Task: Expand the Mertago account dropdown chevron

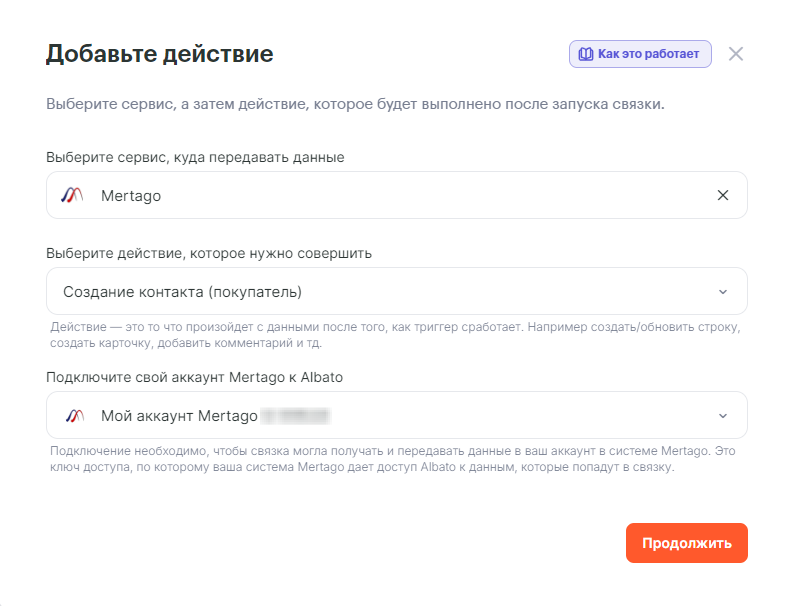Action: coord(723,415)
